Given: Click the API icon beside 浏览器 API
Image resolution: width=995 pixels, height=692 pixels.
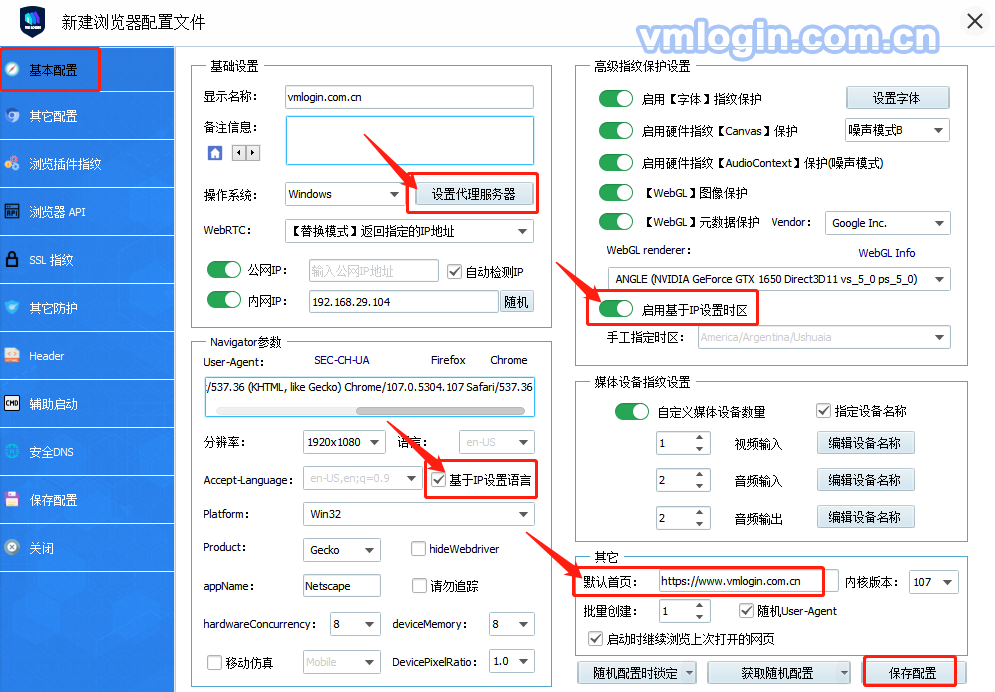Looking at the screenshot, I should pyautogui.click(x=12, y=211).
